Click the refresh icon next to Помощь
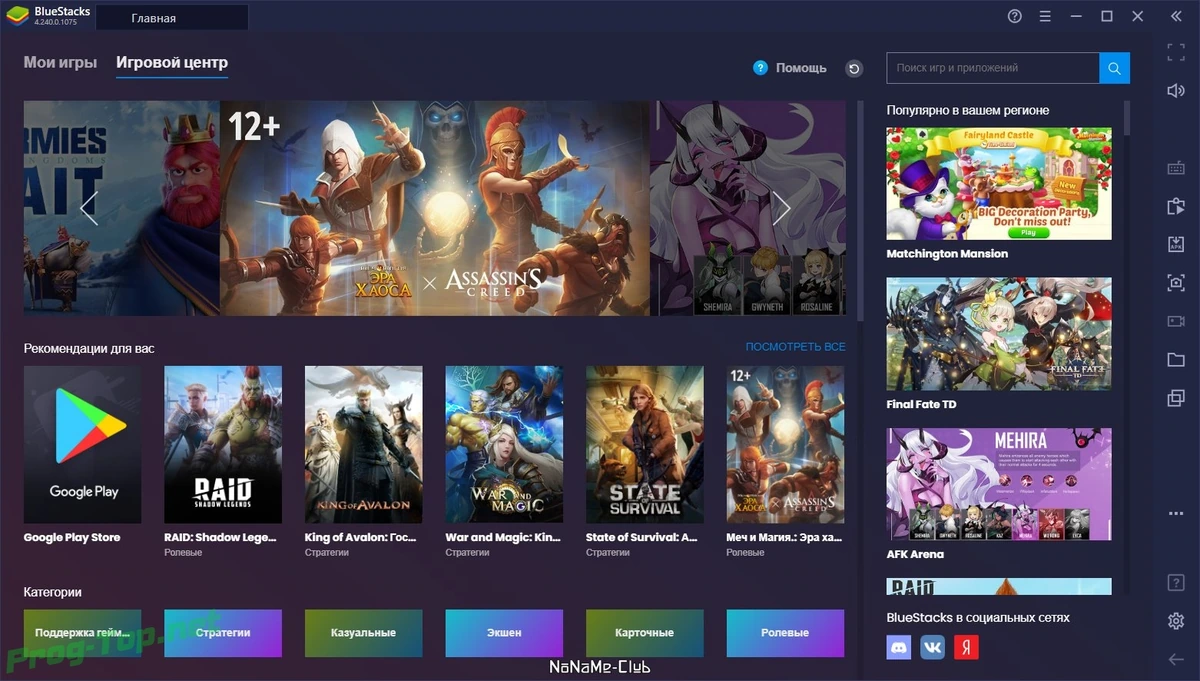The width and height of the screenshot is (1200, 681). click(853, 68)
